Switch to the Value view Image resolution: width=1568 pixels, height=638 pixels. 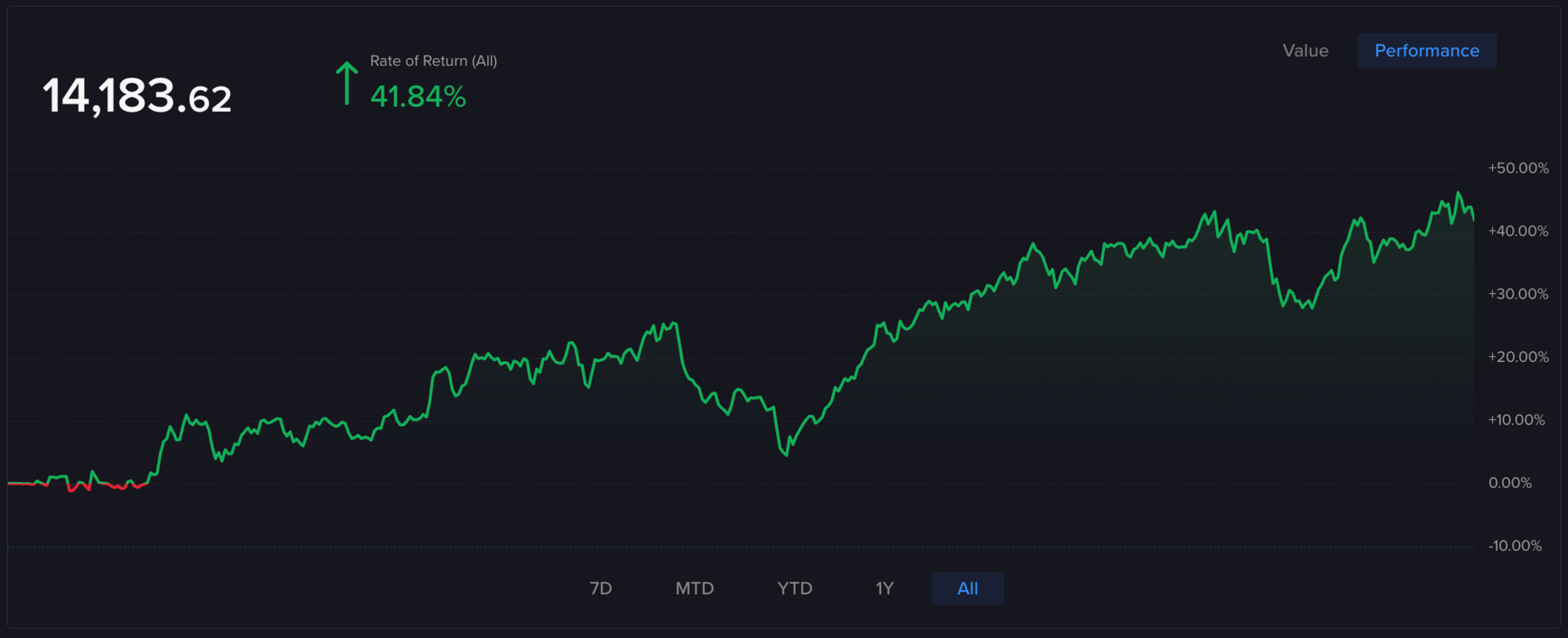1305,51
